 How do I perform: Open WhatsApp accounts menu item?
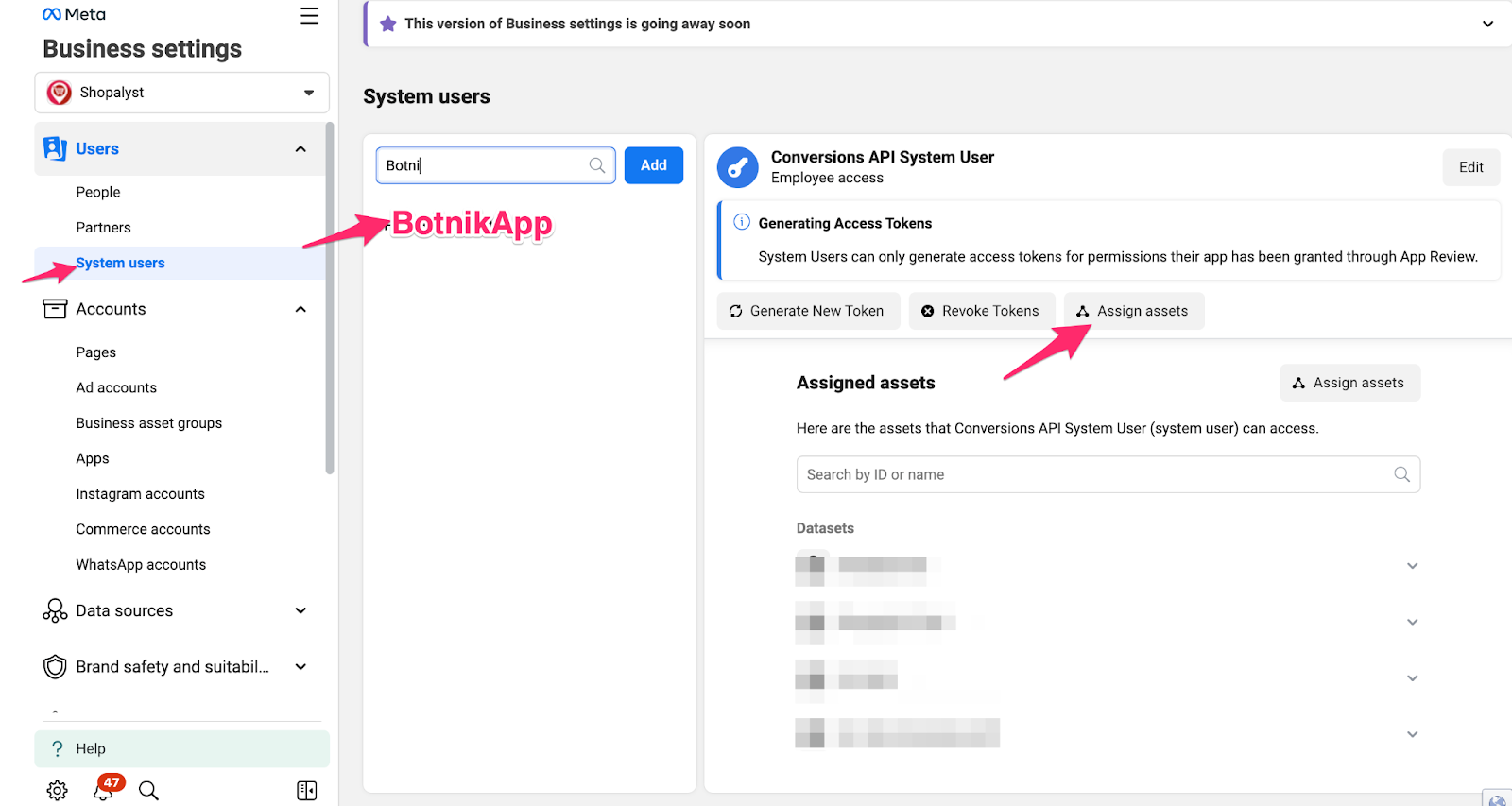click(x=141, y=565)
